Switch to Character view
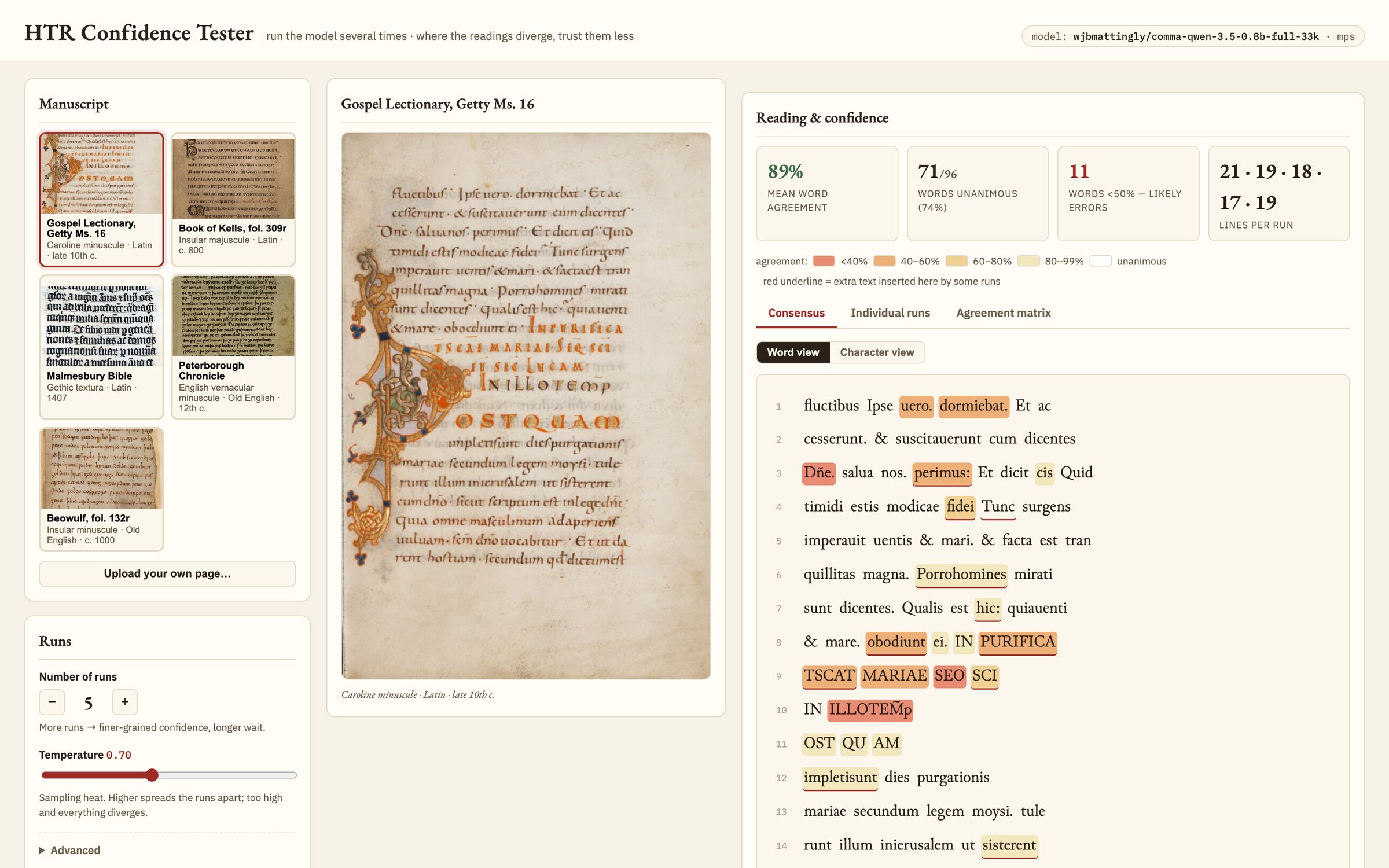Image resolution: width=1389 pixels, height=868 pixels. click(x=877, y=352)
